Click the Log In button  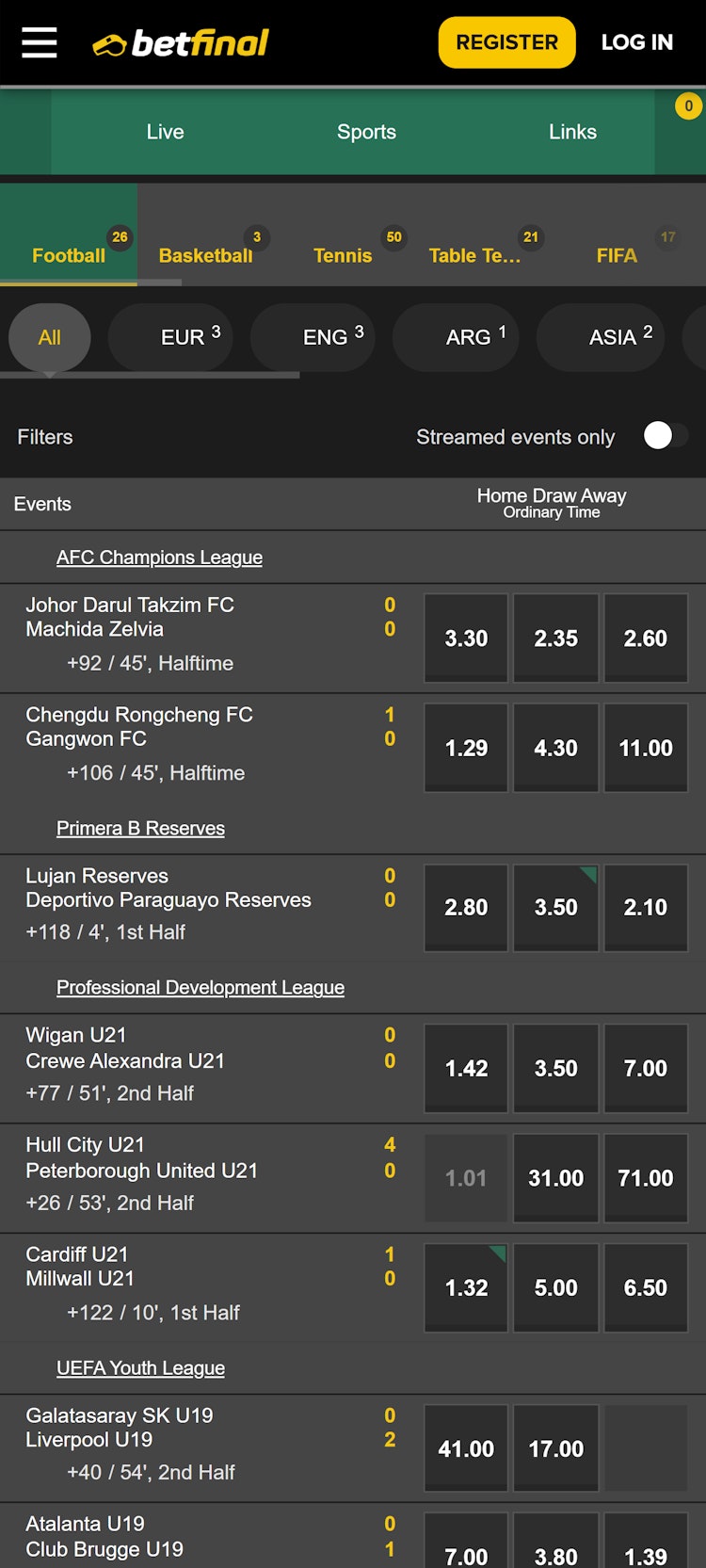coord(637,42)
